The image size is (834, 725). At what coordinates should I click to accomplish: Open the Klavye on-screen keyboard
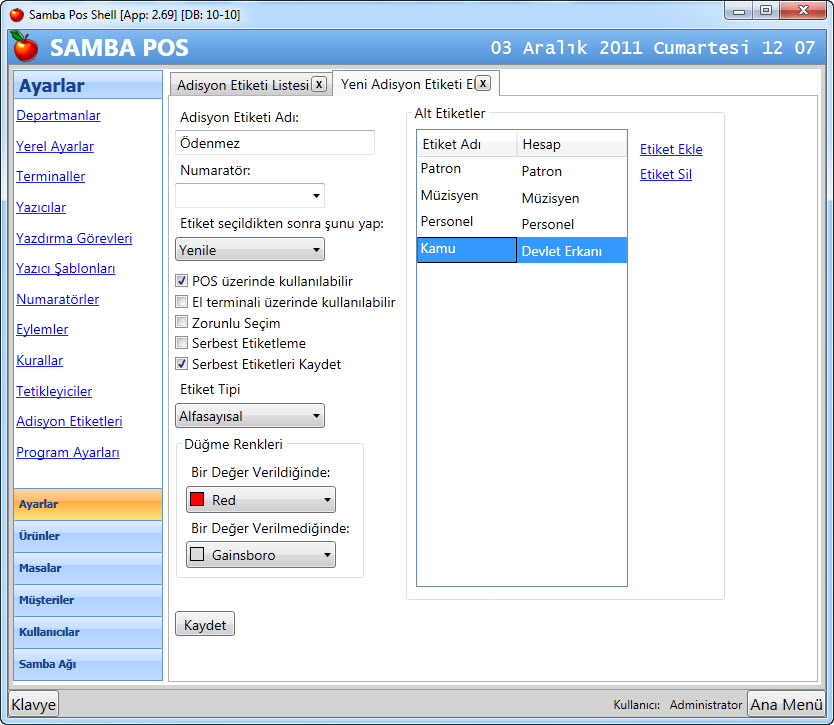tap(34, 704)
